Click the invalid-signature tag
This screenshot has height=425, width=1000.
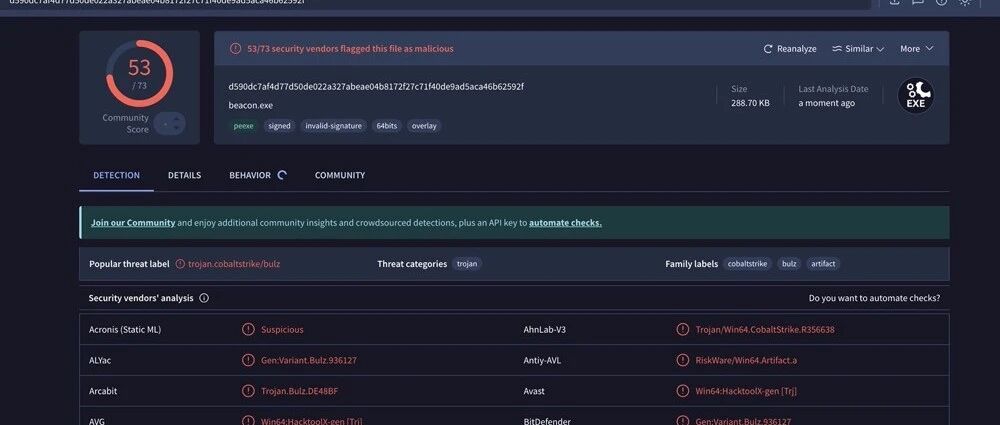[334, 126]
